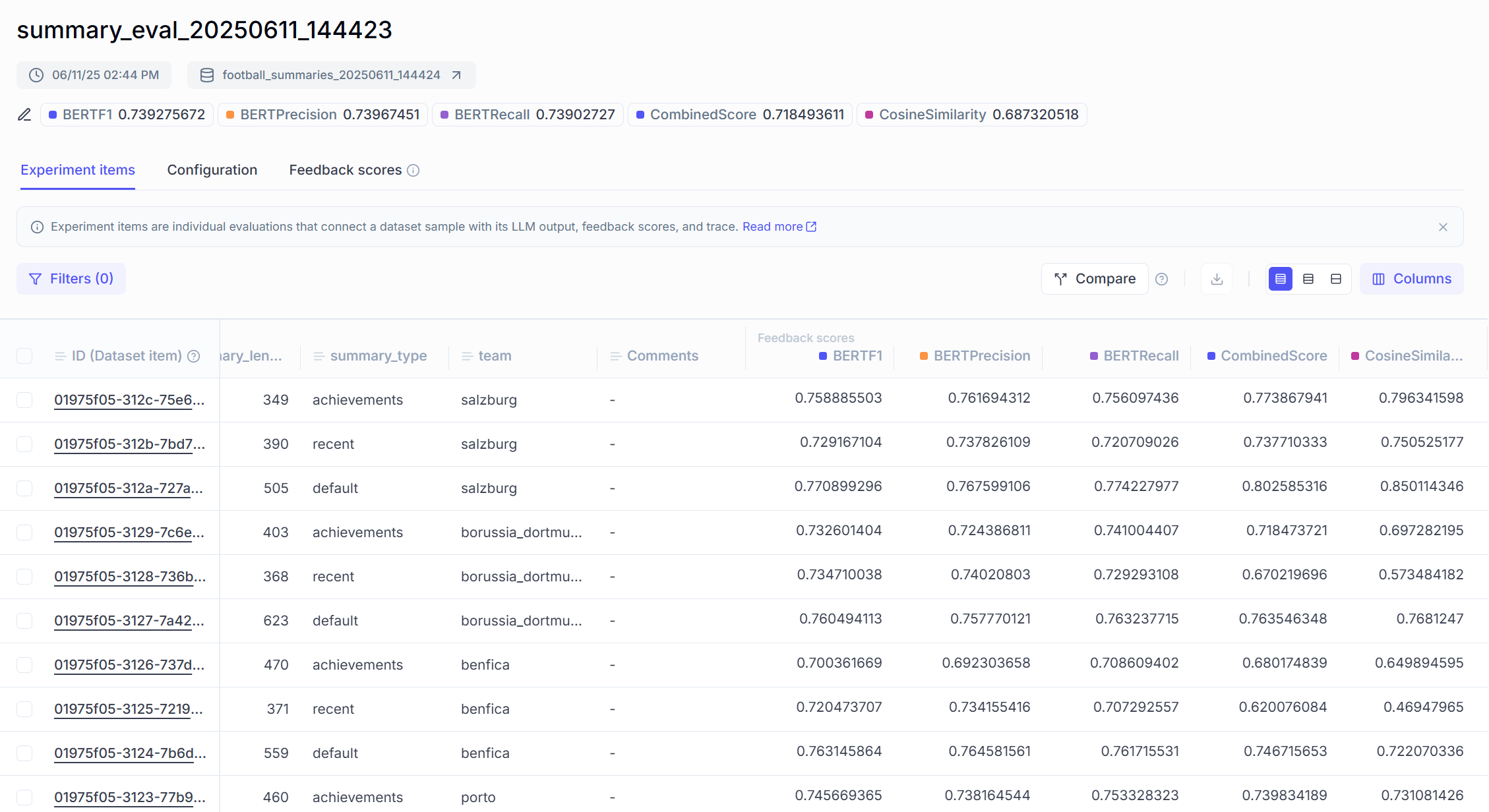The height and width of the screenshot is (812, 1489).
Task: Click the download export icon
Action: coord(1217,279)
